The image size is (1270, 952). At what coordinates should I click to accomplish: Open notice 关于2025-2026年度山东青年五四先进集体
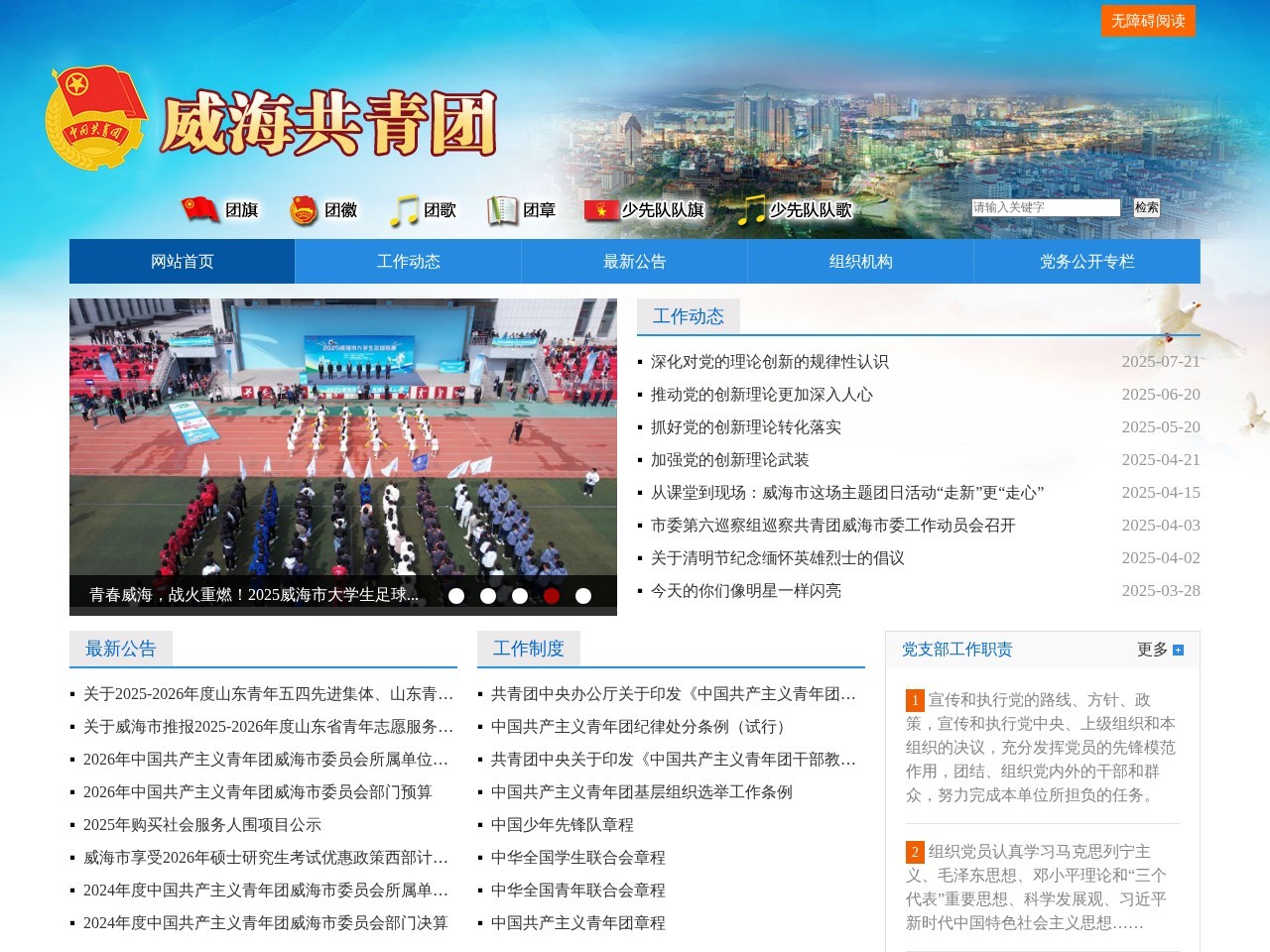268,694
